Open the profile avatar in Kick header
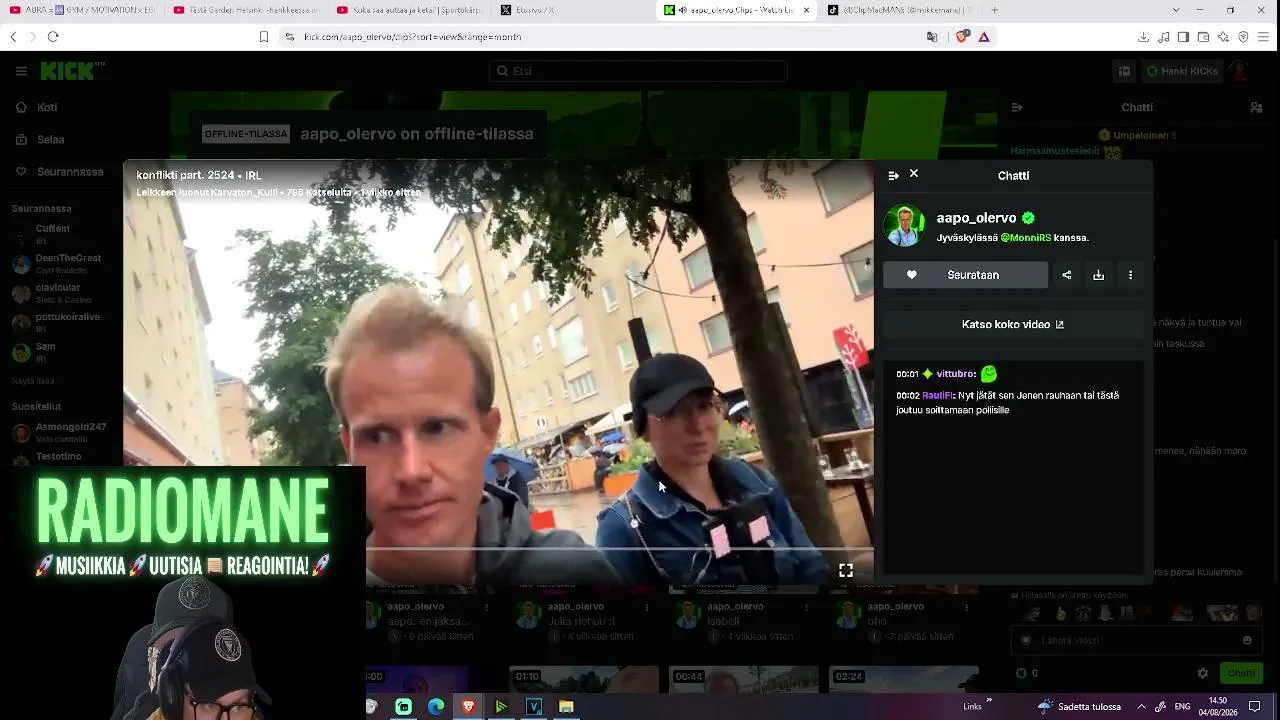Viewport: 1280px width, 720px height. 1241,71
